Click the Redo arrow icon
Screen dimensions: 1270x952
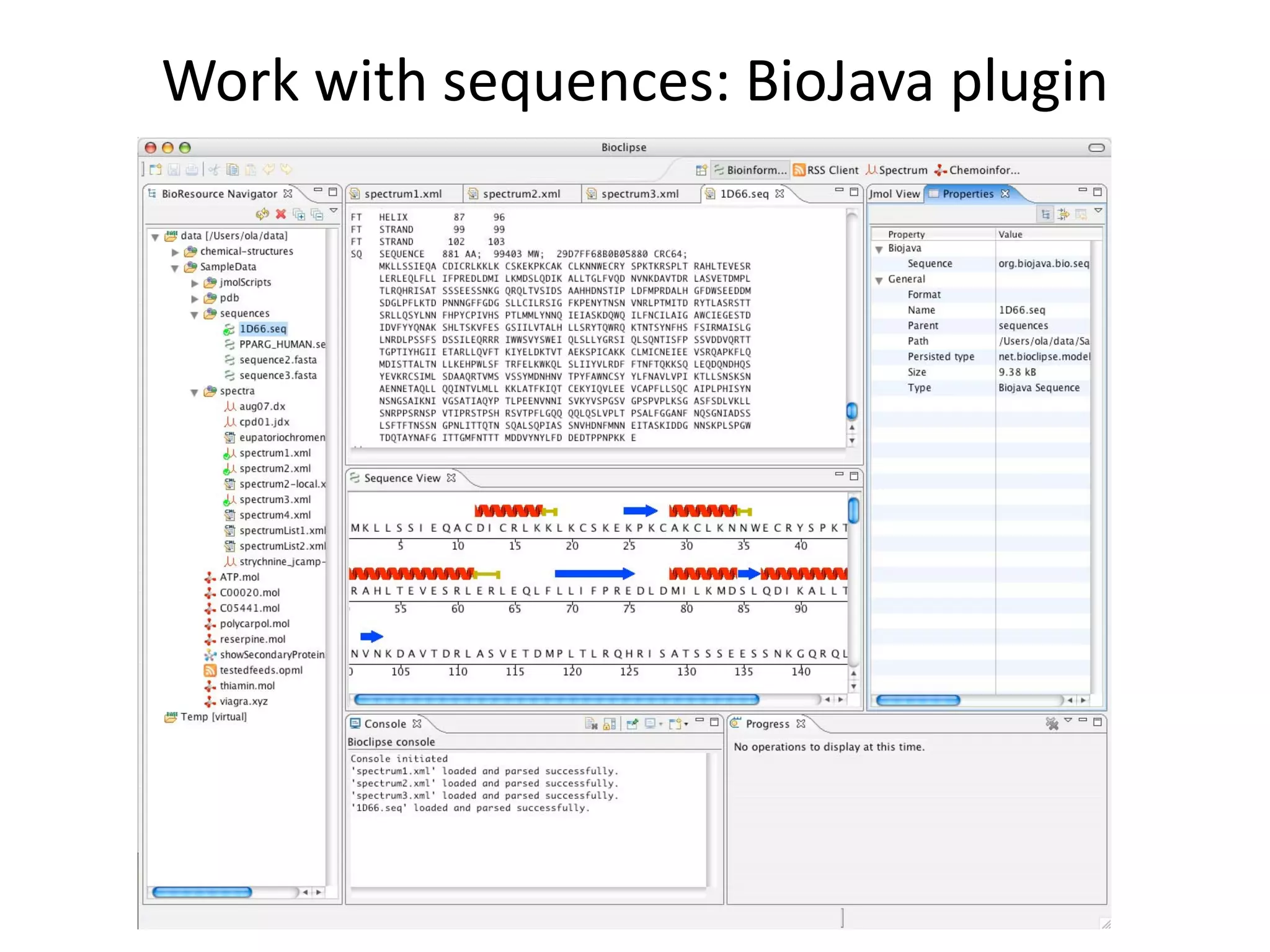(286, 169)
